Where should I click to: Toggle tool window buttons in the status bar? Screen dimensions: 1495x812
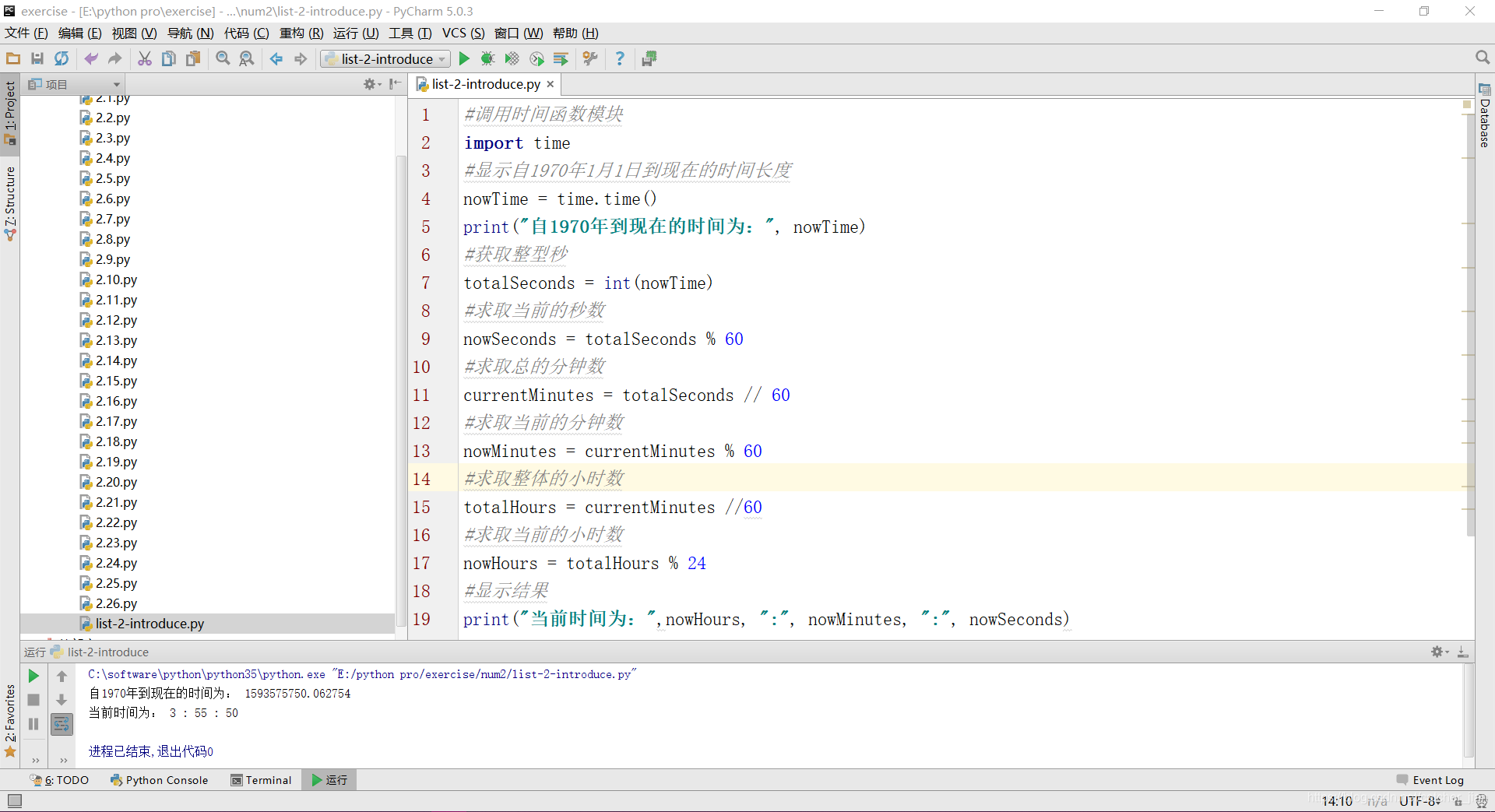pos(14,800)
